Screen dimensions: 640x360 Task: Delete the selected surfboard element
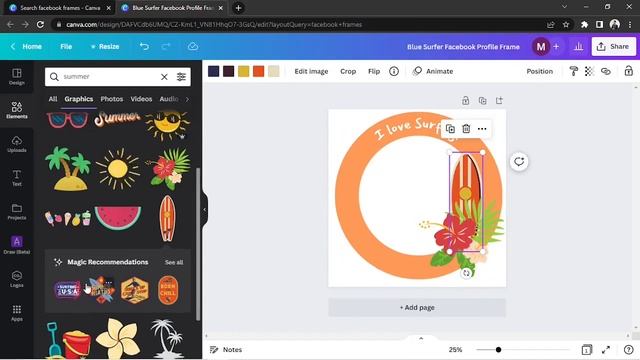(x=466, y=129)
